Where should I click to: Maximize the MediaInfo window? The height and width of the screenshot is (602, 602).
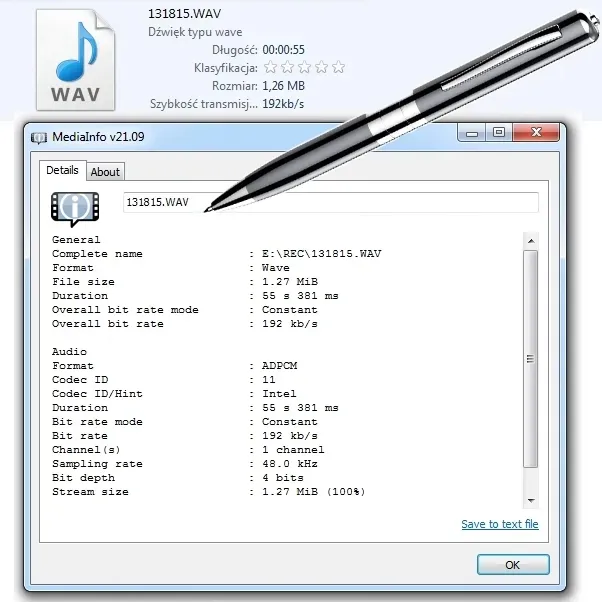click(499, 133)
